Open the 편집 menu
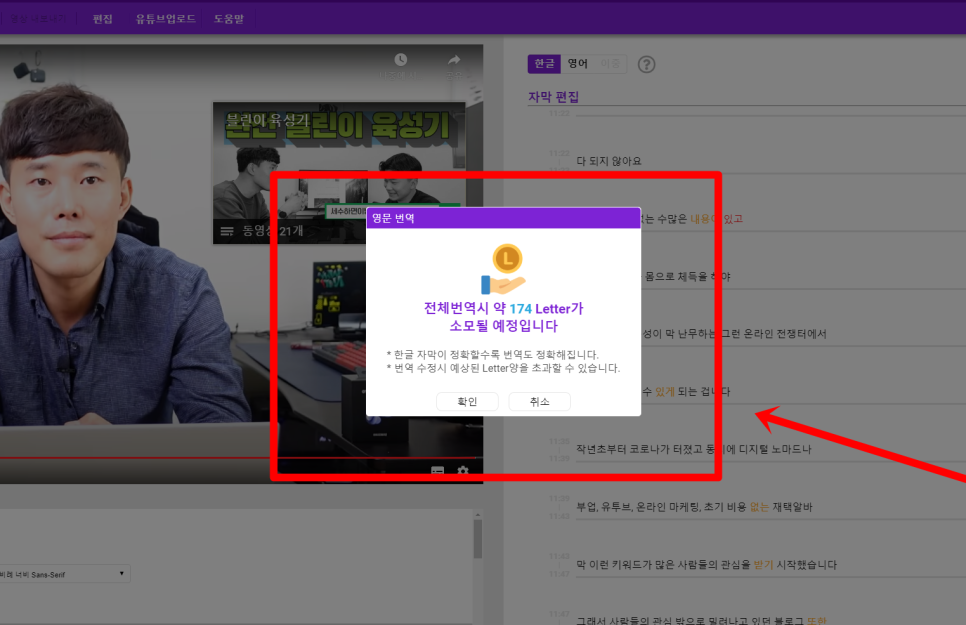 point(103,18)
